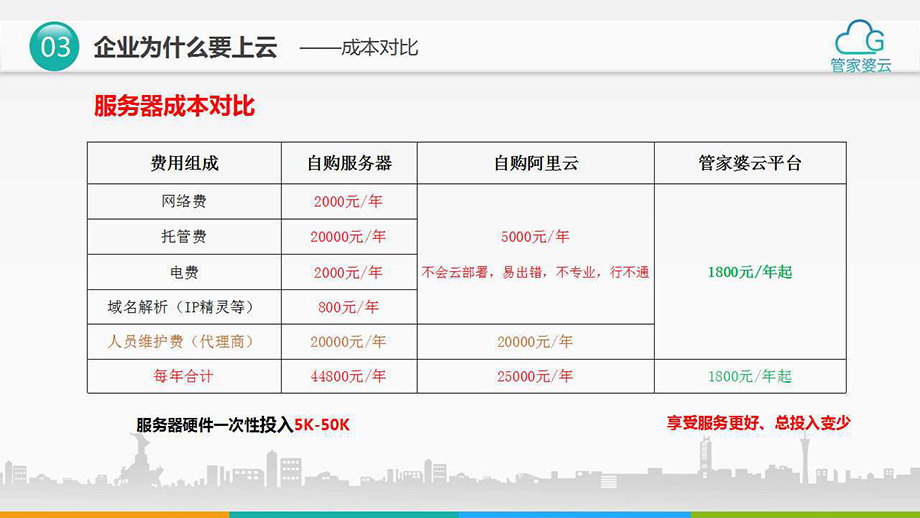
Task: Click the 人员维护费（代理商） row label
Action: 181,341
